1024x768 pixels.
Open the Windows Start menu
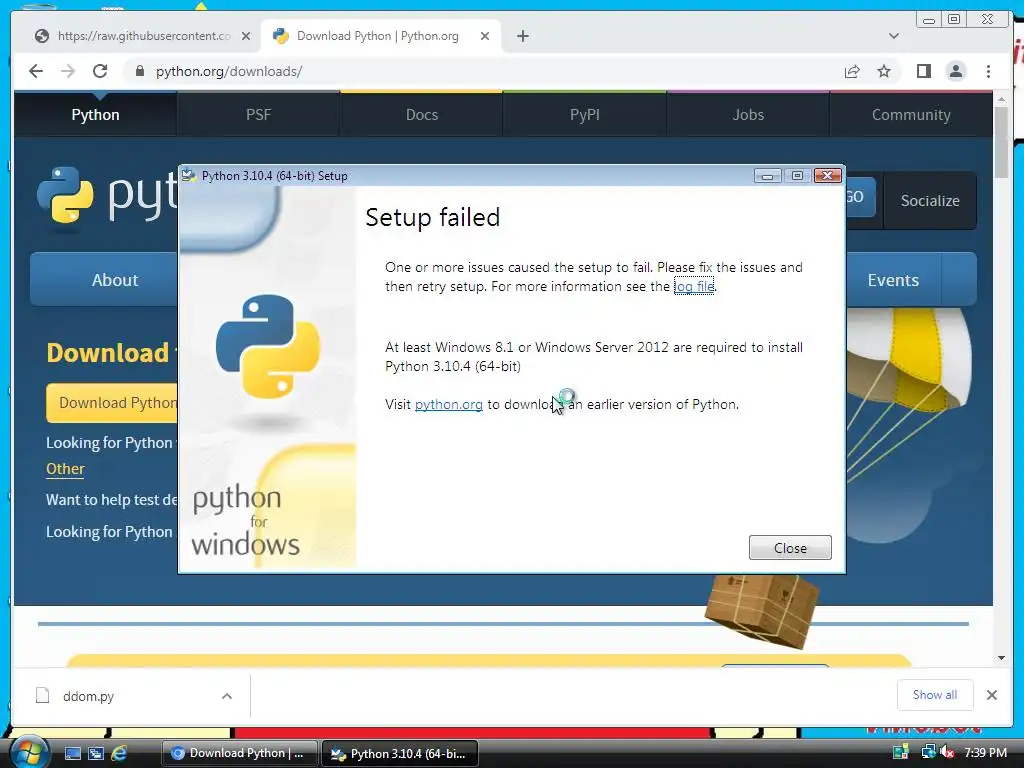click(29, 753)
